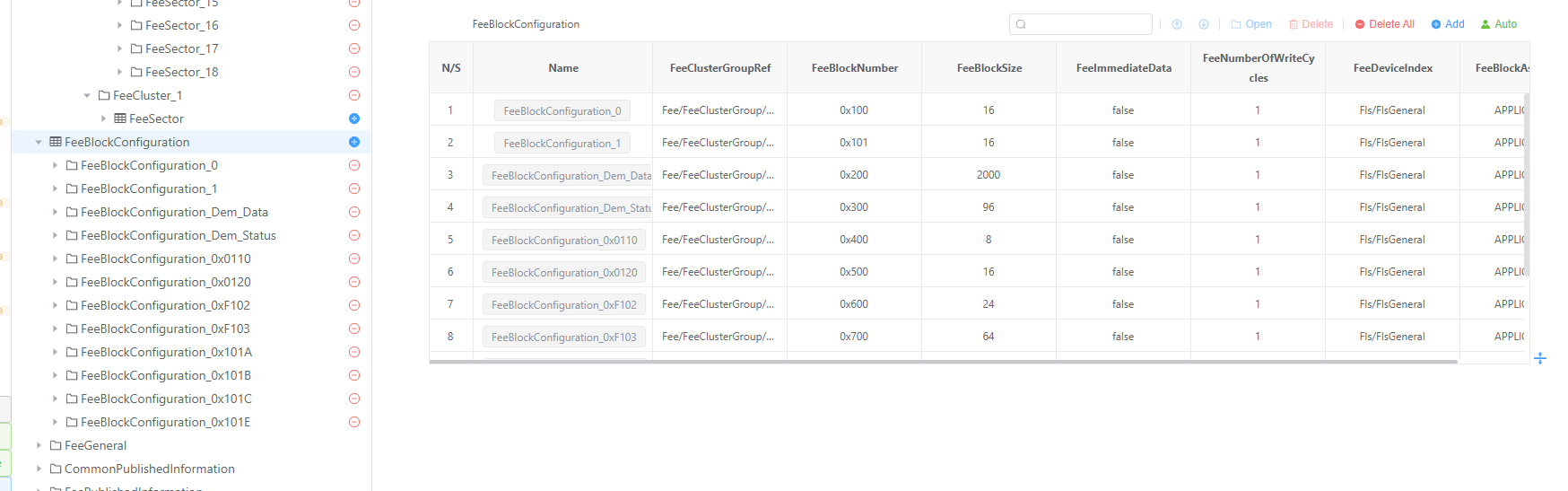Click the move down arrow icon
The height and width of the screenshot is (491, 1568).
pyautogui.click(x=1204, y=24)
